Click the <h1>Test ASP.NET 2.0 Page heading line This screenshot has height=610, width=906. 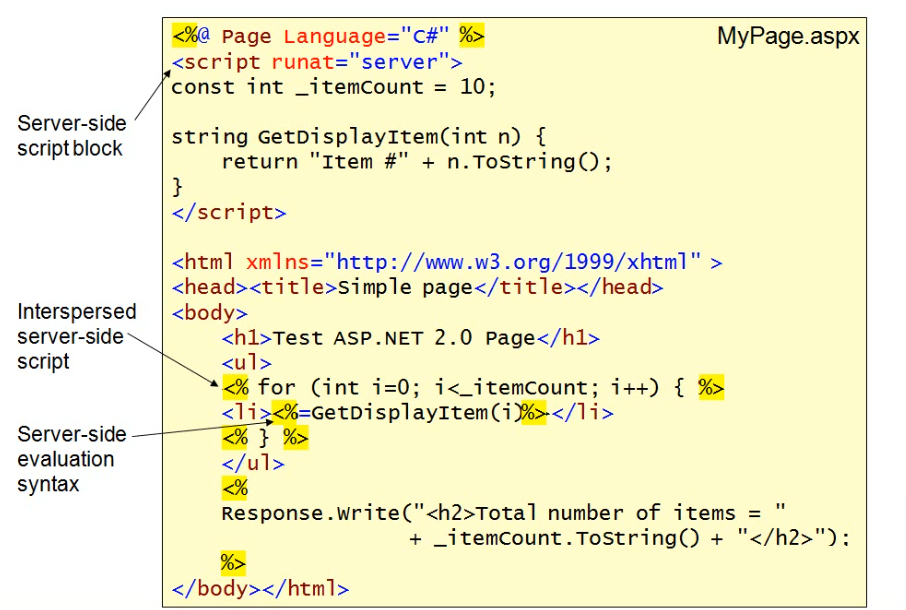tap(411, 337)
